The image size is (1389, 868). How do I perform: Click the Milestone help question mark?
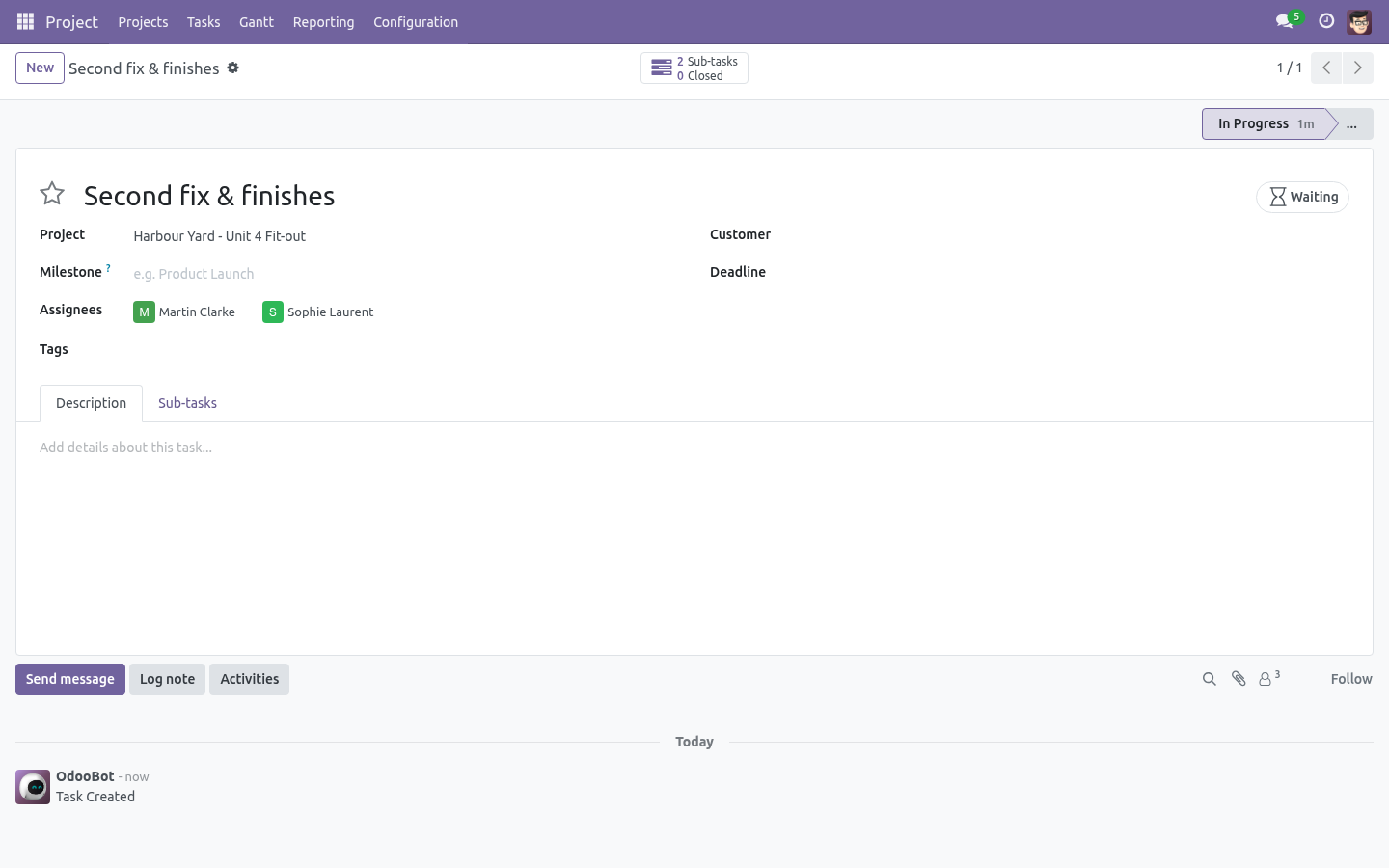tap(108, 268)
